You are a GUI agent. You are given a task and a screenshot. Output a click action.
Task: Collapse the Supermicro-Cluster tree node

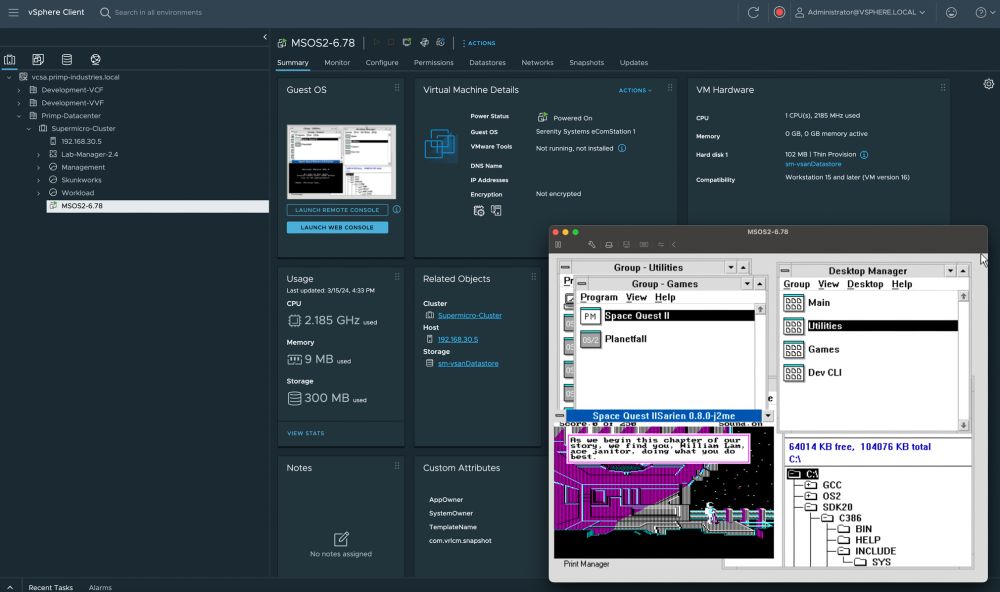(29, 128)
